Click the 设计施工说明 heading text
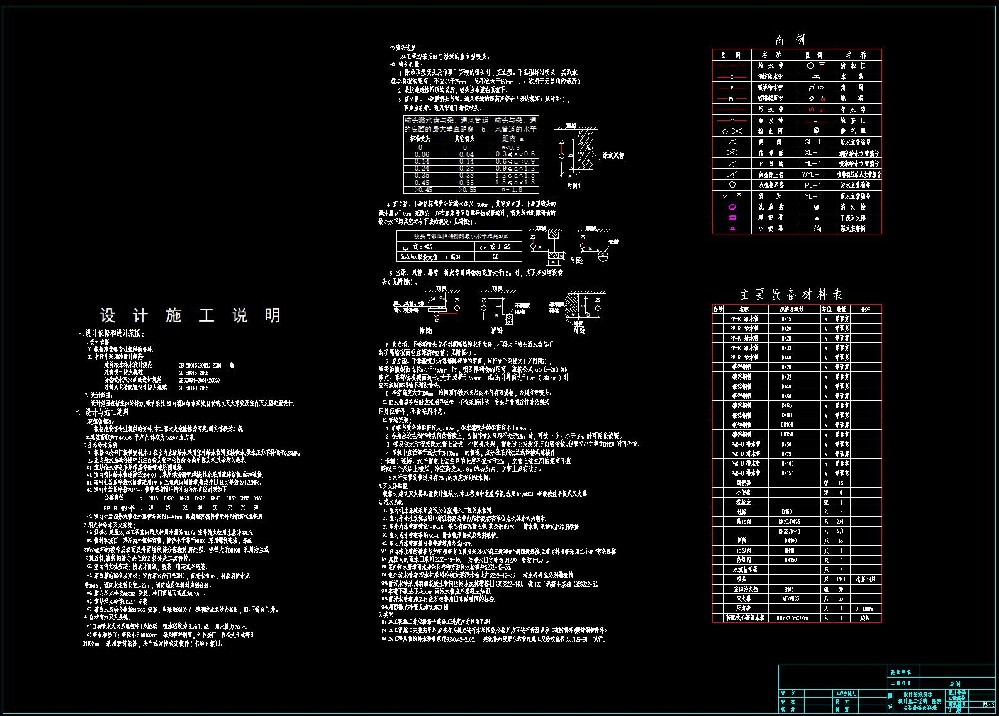Viewport: 999px width, 716px height. tap(190, 316)
